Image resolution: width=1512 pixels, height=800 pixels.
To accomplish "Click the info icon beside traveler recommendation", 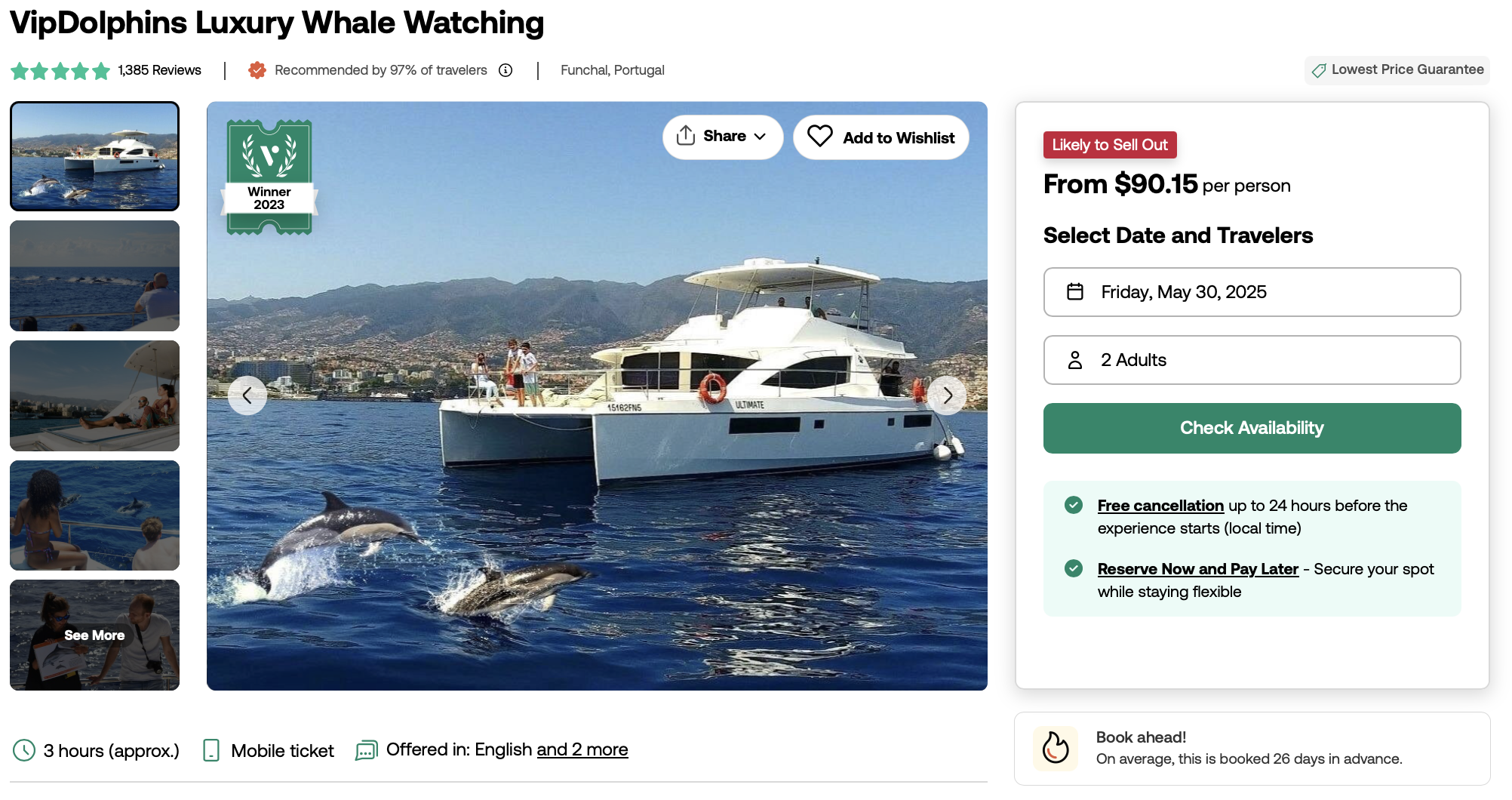I will coord(506,70).
